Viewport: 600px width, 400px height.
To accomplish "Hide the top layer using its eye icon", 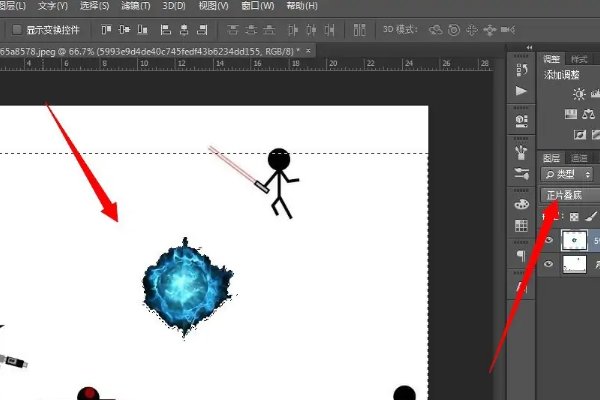I will [548, 240].
